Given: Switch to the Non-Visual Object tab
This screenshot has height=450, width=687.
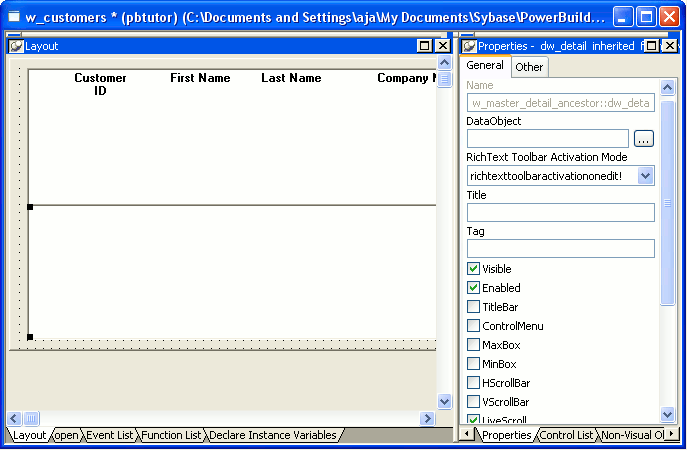Looking at the screenshot, I should (632, 435).
